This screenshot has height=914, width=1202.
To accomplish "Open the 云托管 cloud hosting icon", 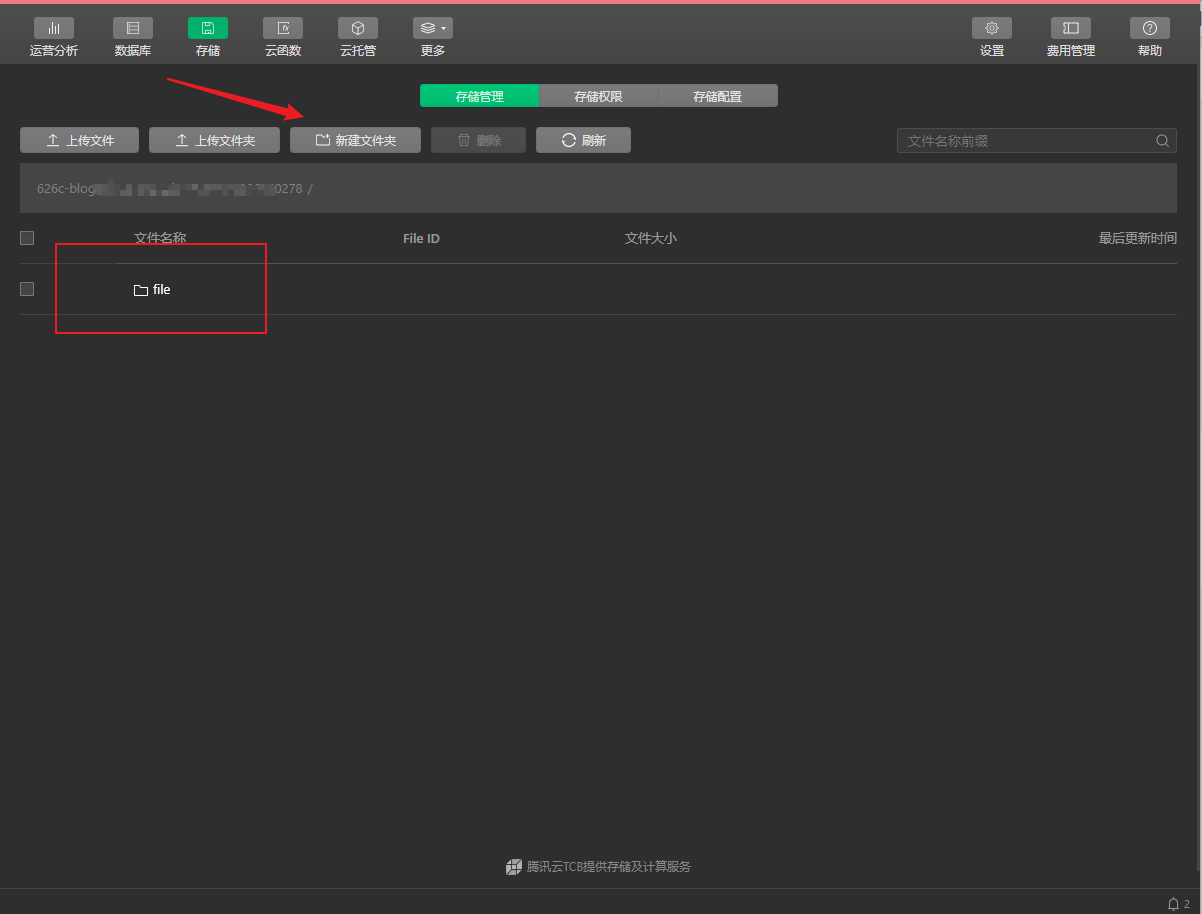I will [358, 28].
